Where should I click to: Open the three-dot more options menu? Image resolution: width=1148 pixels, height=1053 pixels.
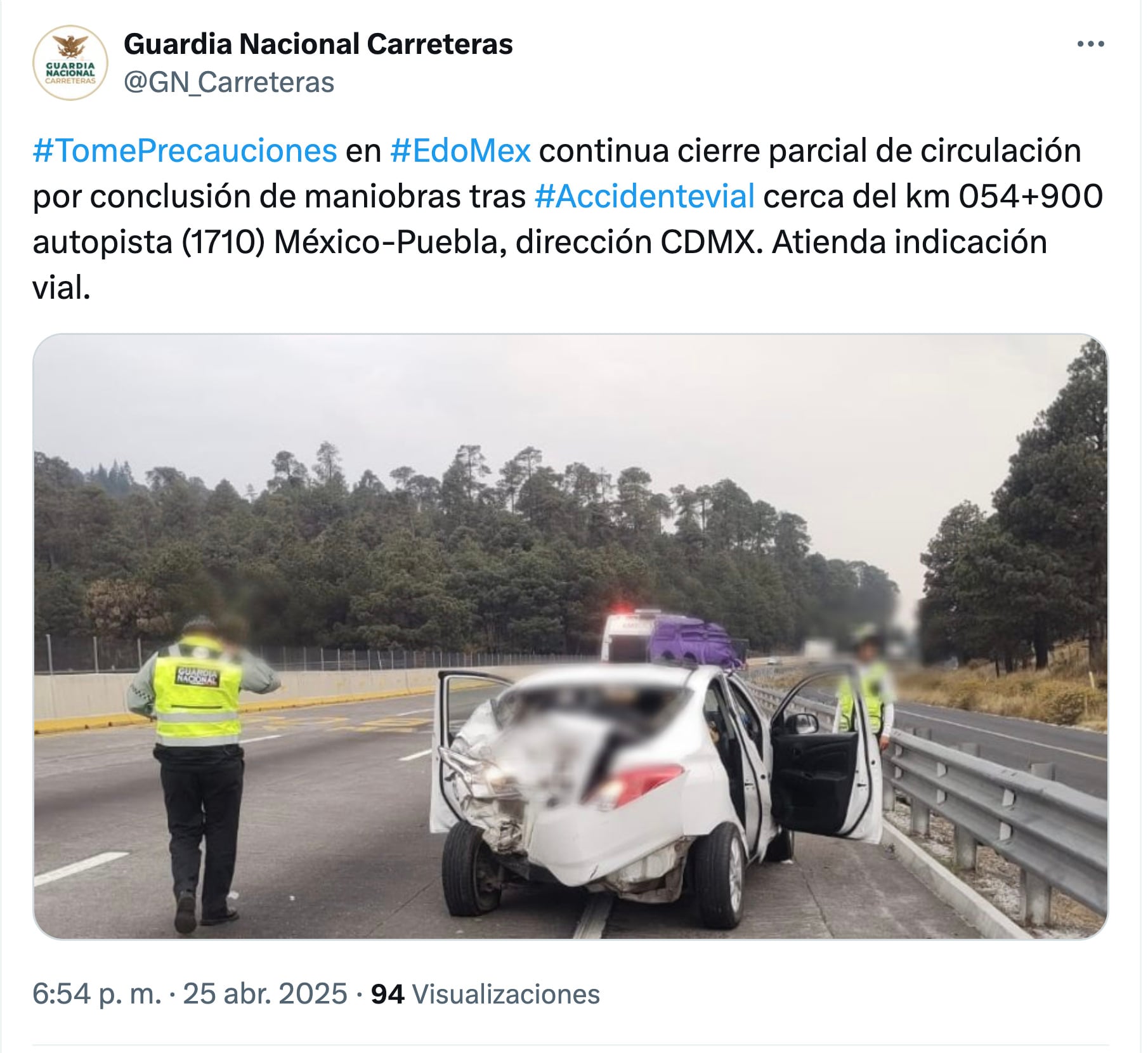1091,44
